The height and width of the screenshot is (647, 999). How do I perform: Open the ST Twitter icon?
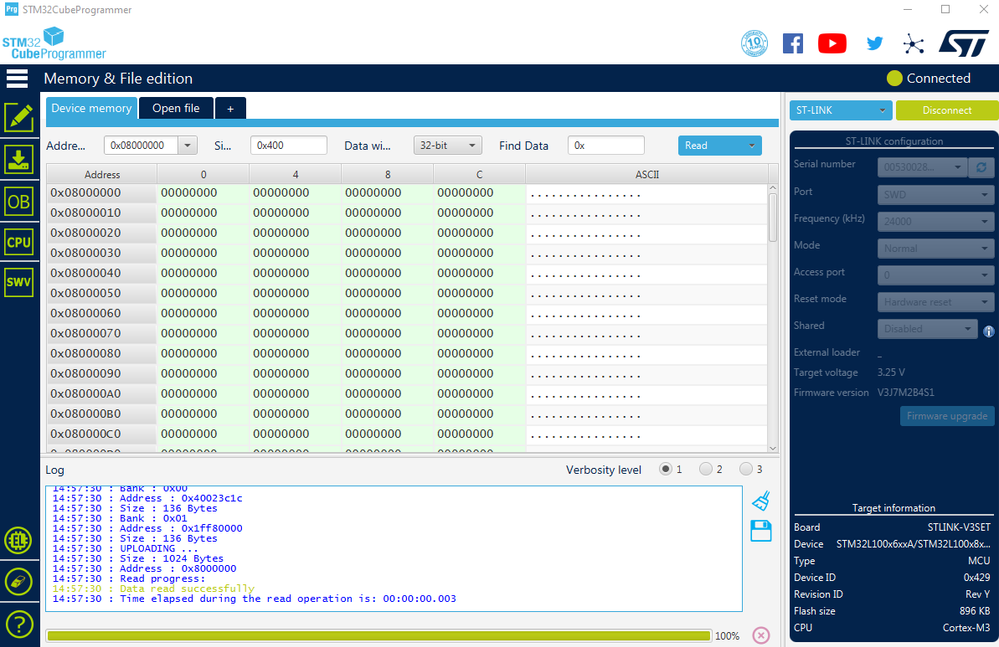point(874,43)
